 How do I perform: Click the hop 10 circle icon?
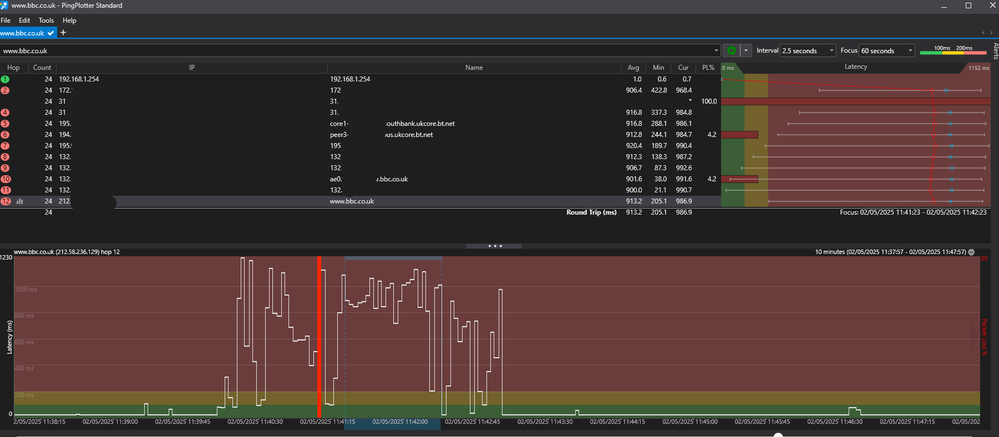(x=5, y=179)
